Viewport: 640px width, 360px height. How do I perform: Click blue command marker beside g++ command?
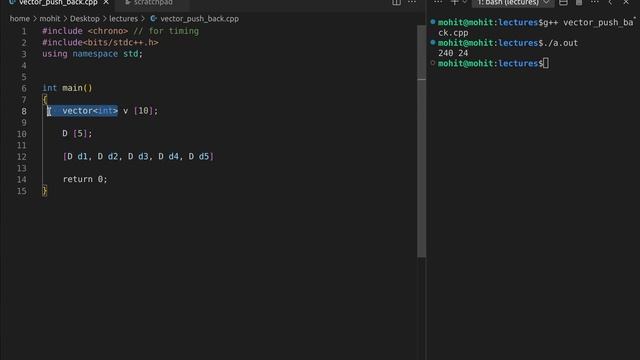(x=433, y=22)
